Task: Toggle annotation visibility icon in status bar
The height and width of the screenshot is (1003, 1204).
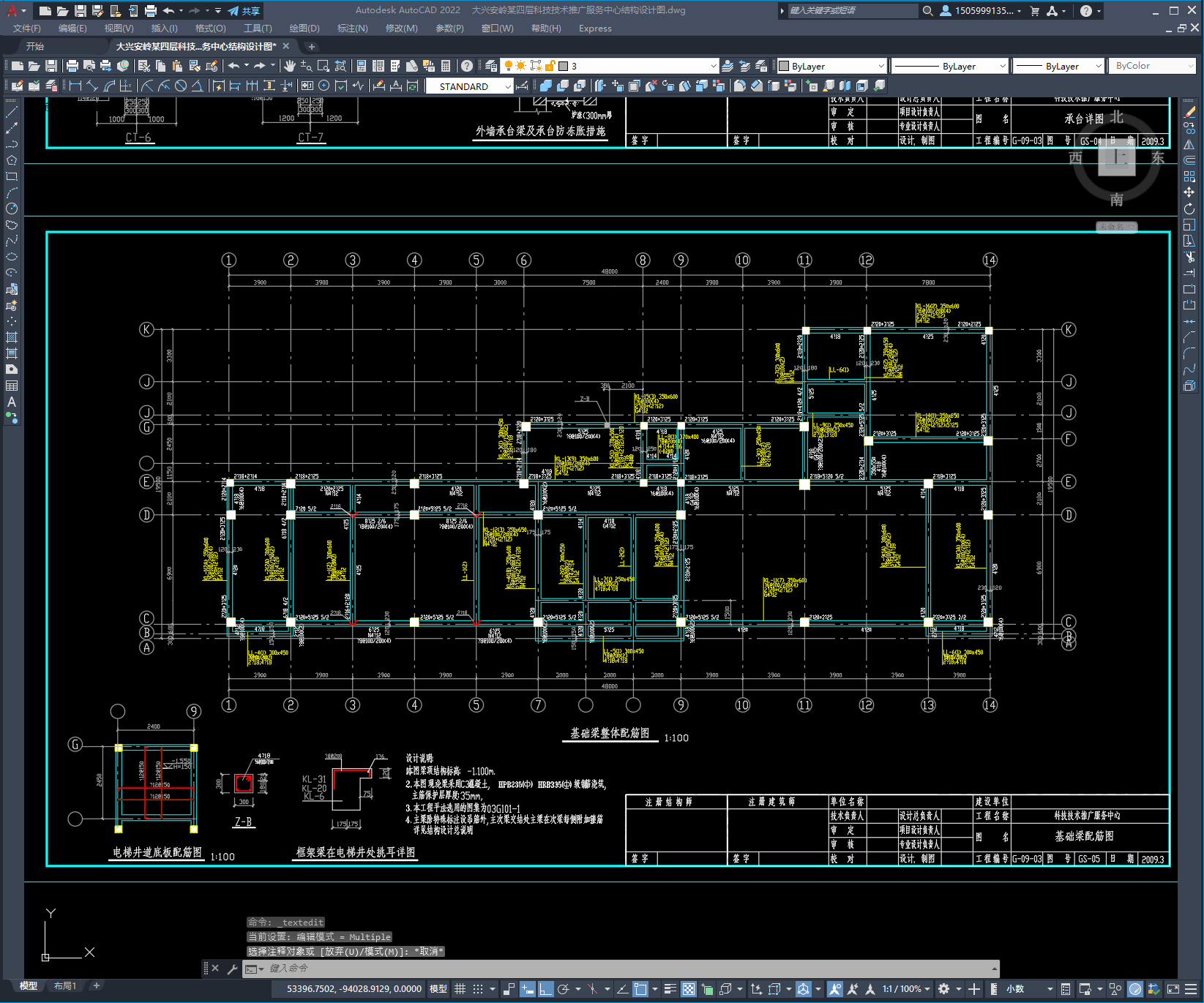Action: (x=835, y=989)
